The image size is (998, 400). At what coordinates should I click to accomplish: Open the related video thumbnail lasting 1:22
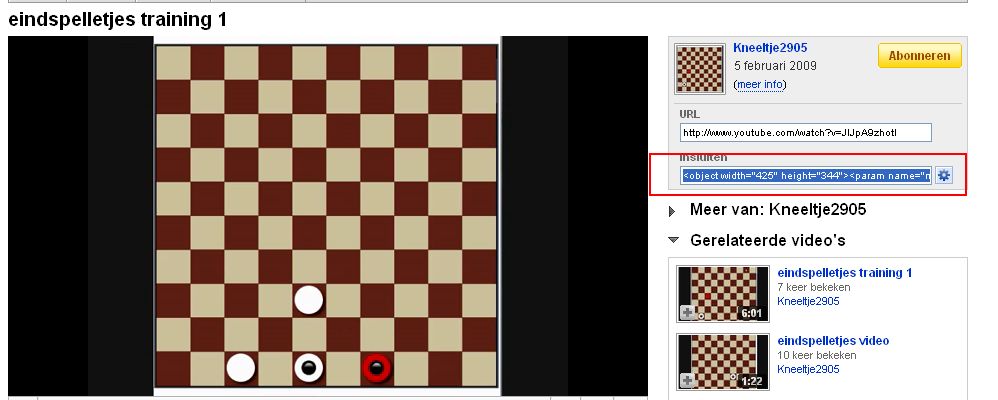(x=723, y=361)
